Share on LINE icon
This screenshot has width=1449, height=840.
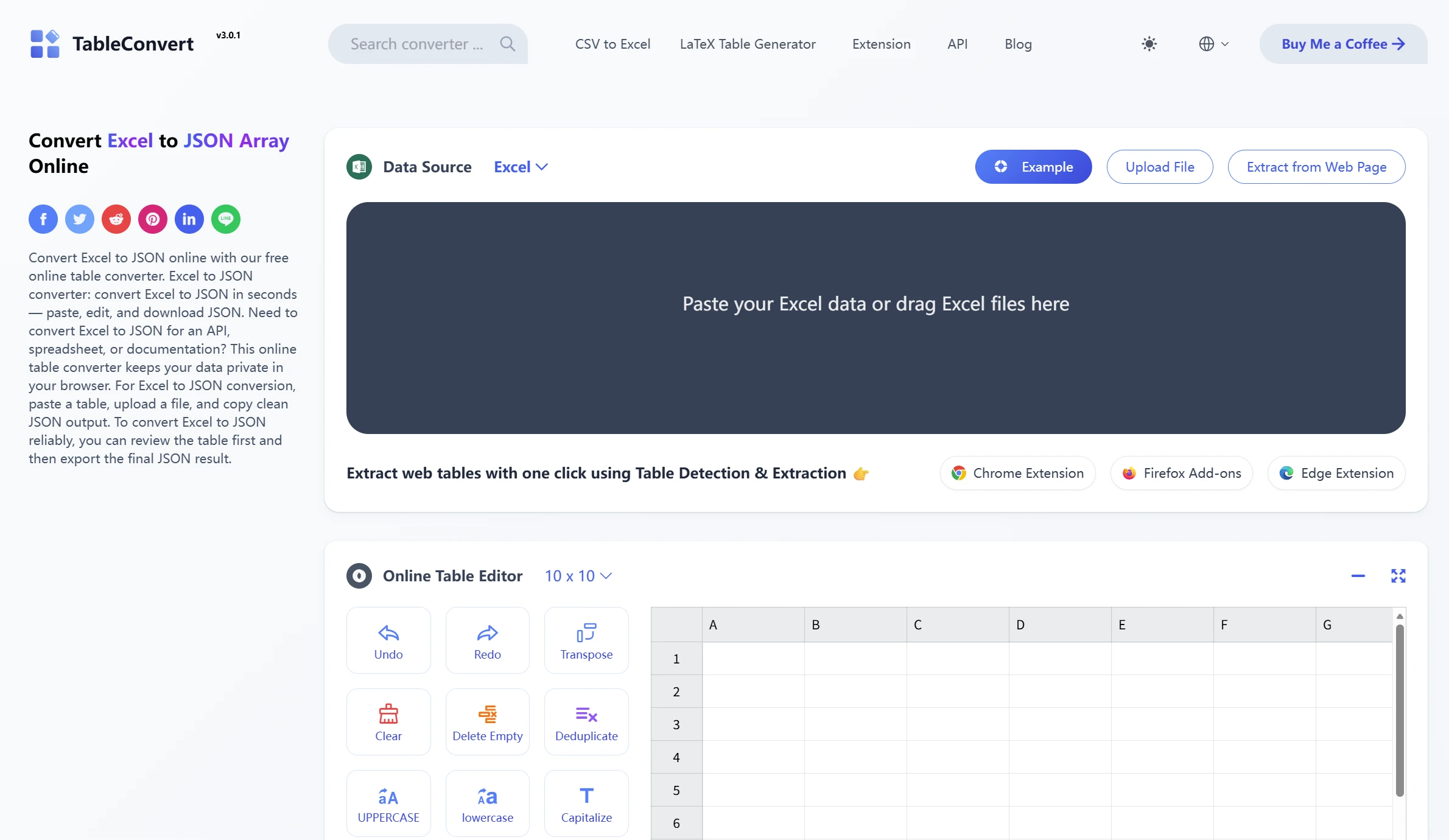pos(226,219)
